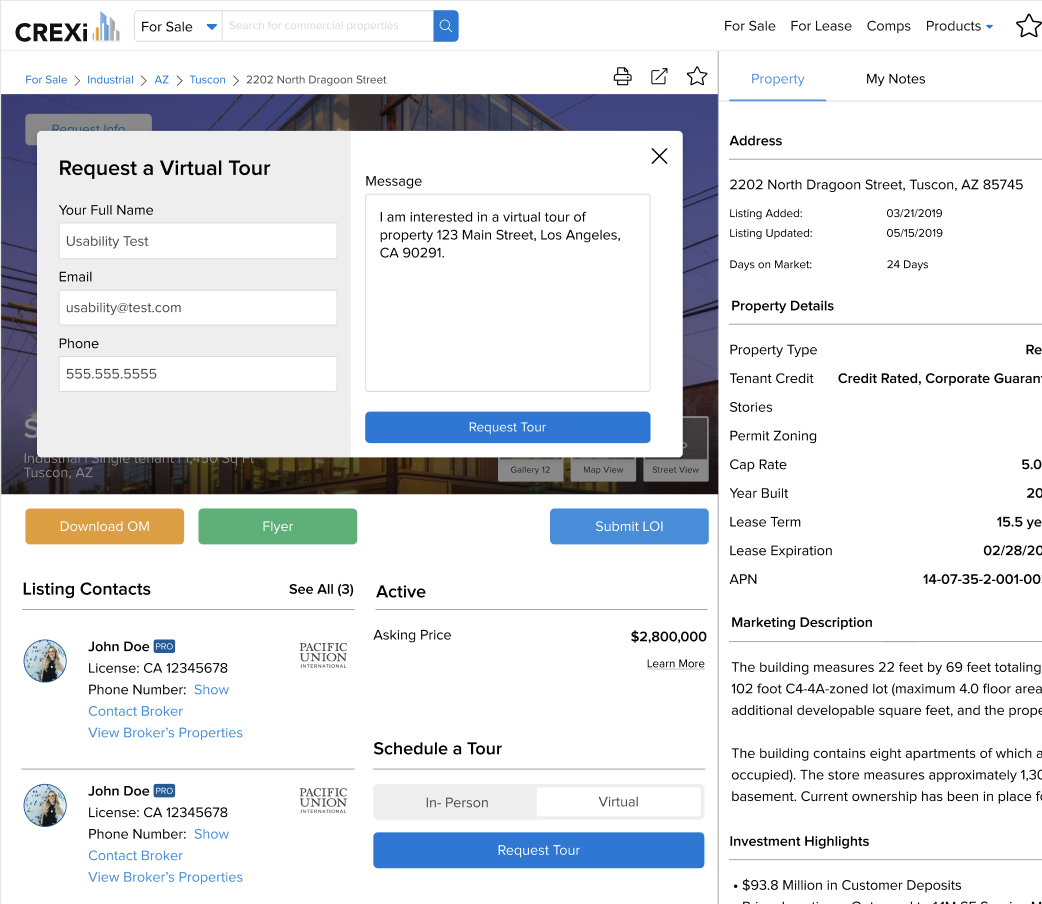Favorite this listing with star icon
The height and width of the screenshot is (904, 1042).
(697, 77)
